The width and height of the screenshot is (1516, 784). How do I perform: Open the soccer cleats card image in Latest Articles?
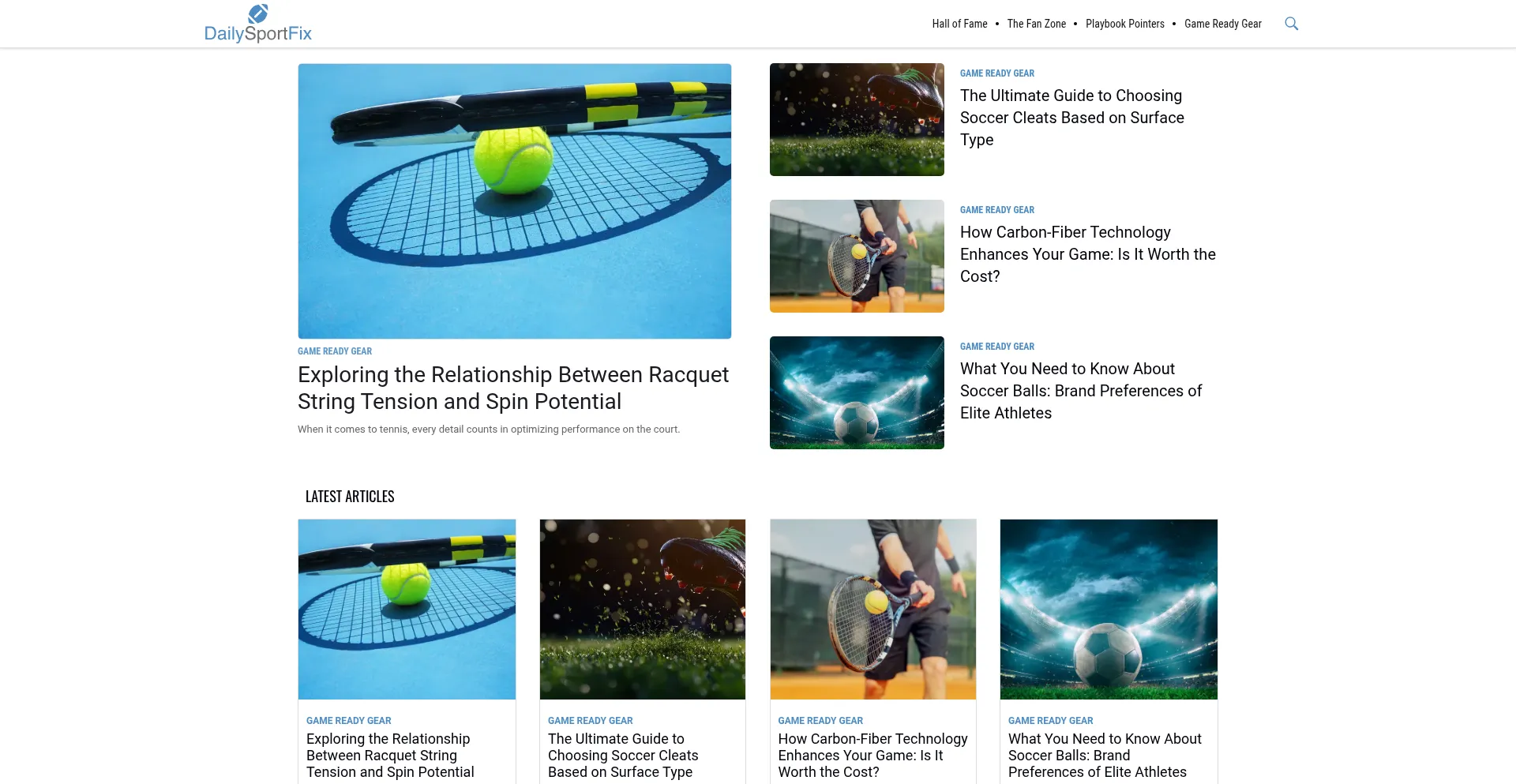[x=642, y=609]
